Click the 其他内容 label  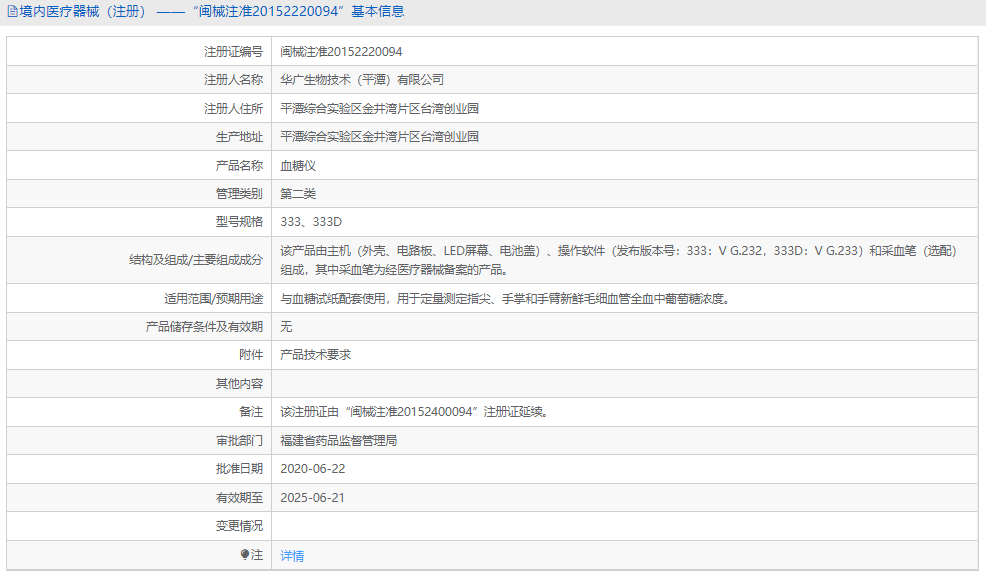239,384
